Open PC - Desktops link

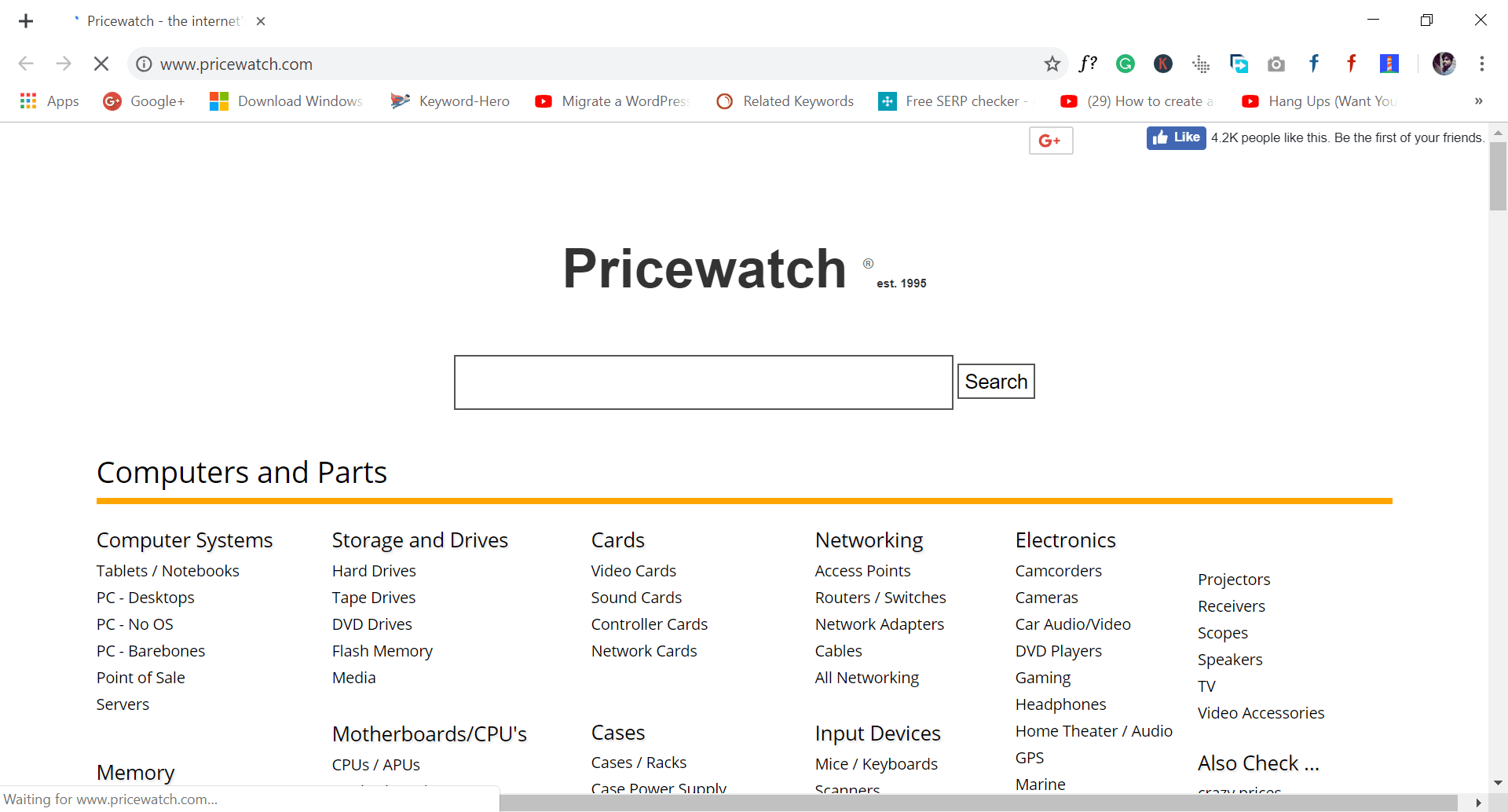(145, 598)
